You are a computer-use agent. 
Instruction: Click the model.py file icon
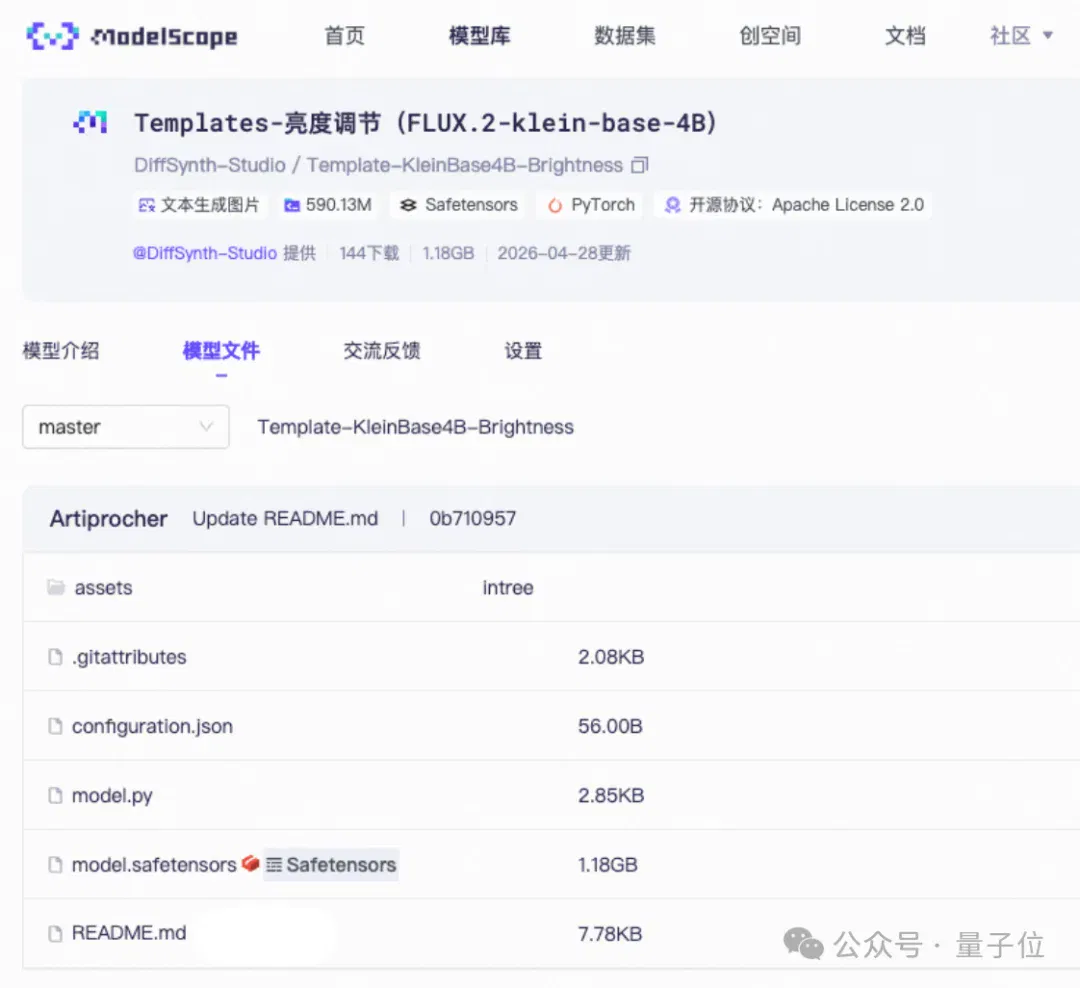[55, 795]
